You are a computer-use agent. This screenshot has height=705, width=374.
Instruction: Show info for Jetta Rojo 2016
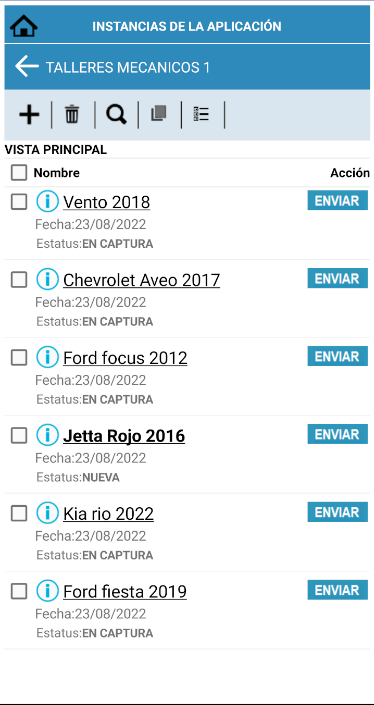point(47,435)
